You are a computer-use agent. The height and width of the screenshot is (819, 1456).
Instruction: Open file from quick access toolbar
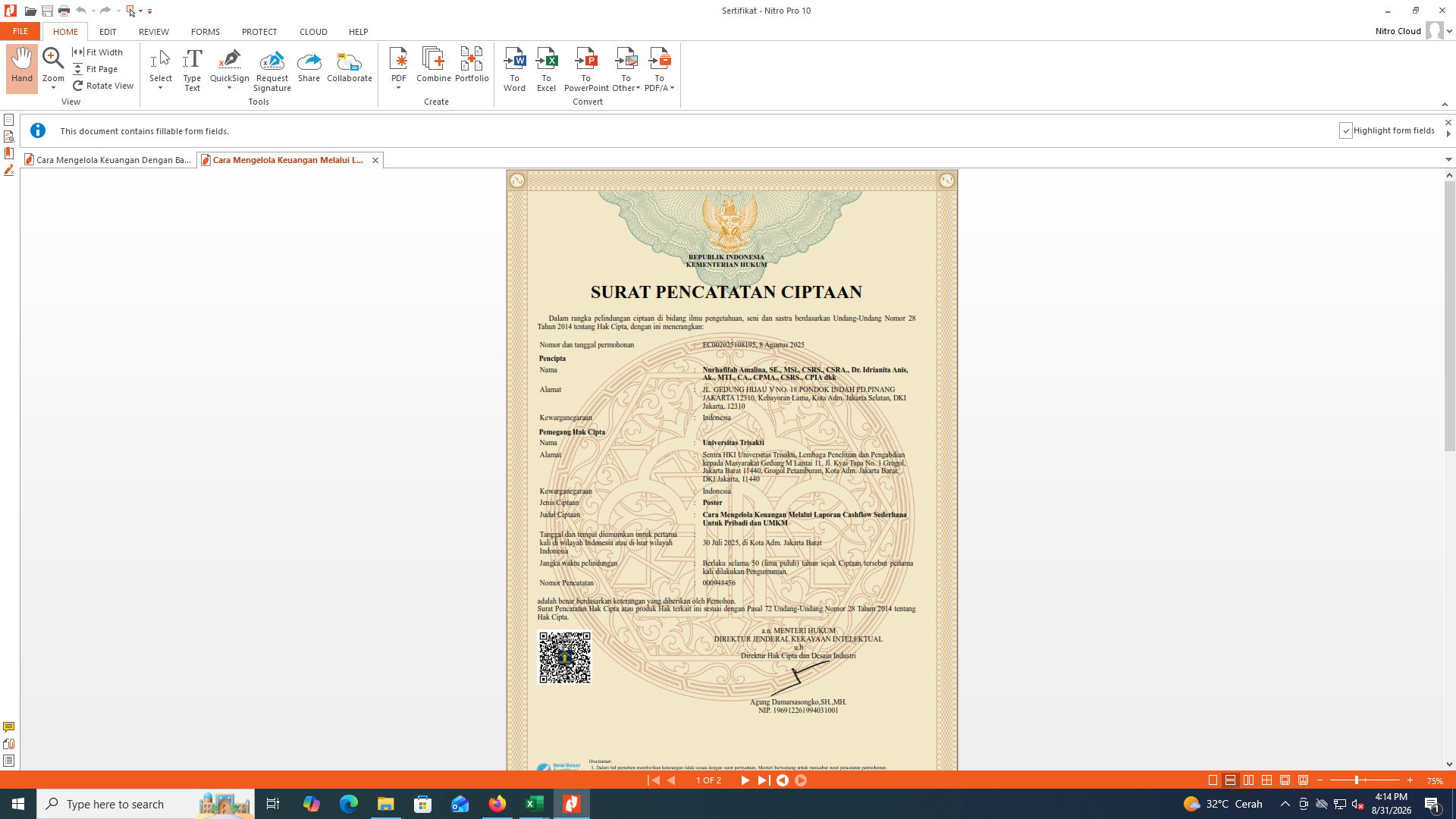click(30, 11)
